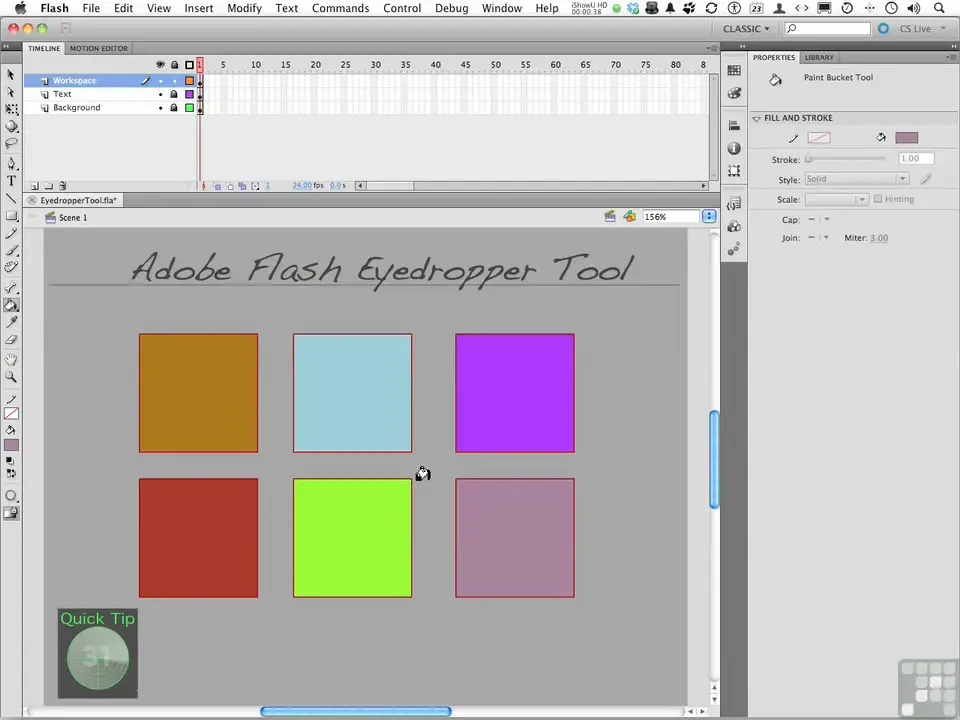Viewport: 960px width, 720px height.
Task: Select the Paint Bucket tool in toolbox
Action: pos(11,305)
